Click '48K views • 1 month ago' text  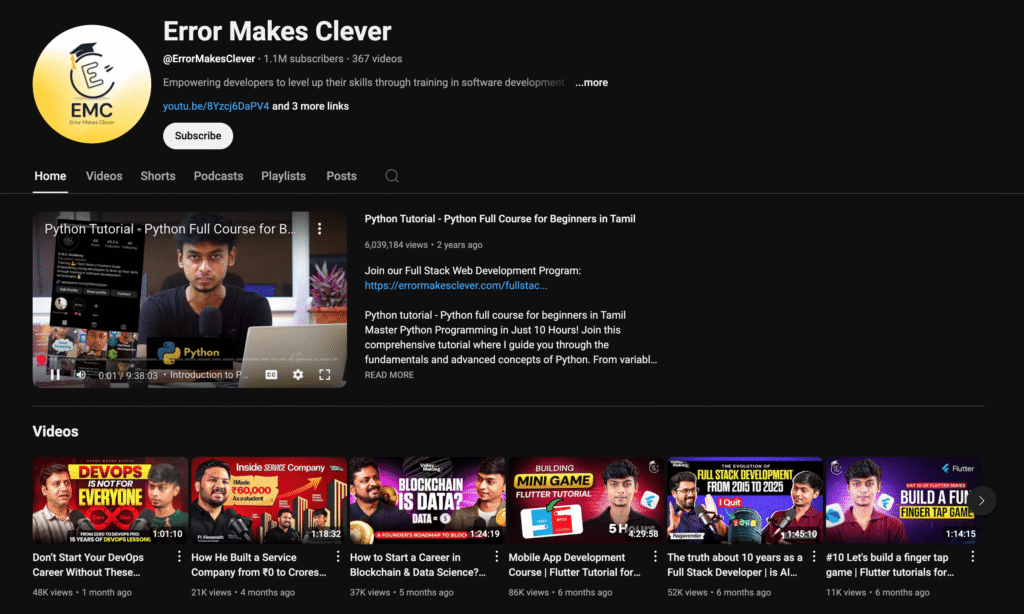[x=82, y=592]
